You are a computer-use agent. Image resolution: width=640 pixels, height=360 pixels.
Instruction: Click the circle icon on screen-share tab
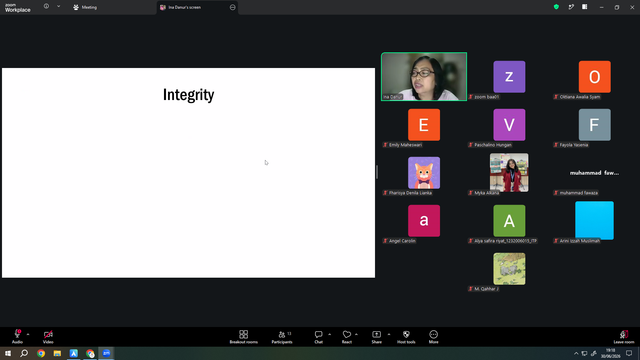pyautogui.click(x=233, y=7)
